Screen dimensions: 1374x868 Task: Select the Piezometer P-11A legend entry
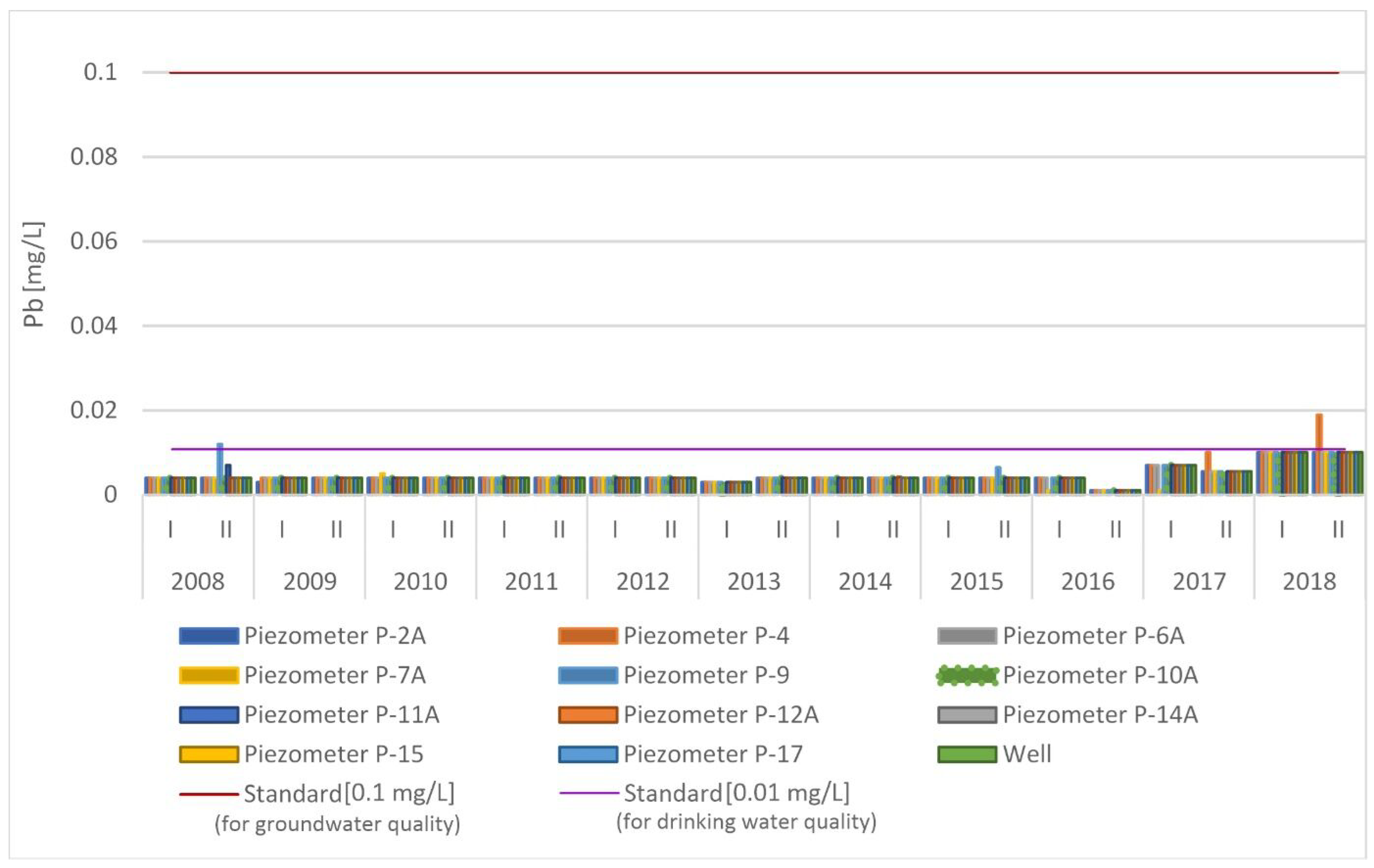(x=341, y=714)
